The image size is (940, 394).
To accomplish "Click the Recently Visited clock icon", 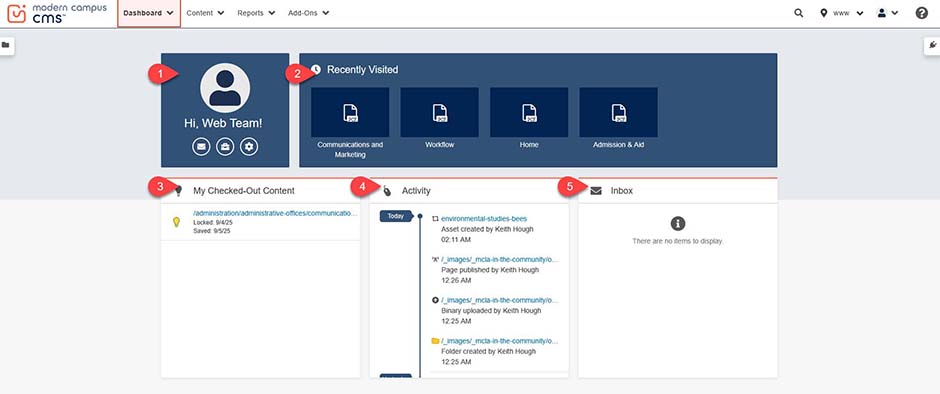I will pos(316,70).
